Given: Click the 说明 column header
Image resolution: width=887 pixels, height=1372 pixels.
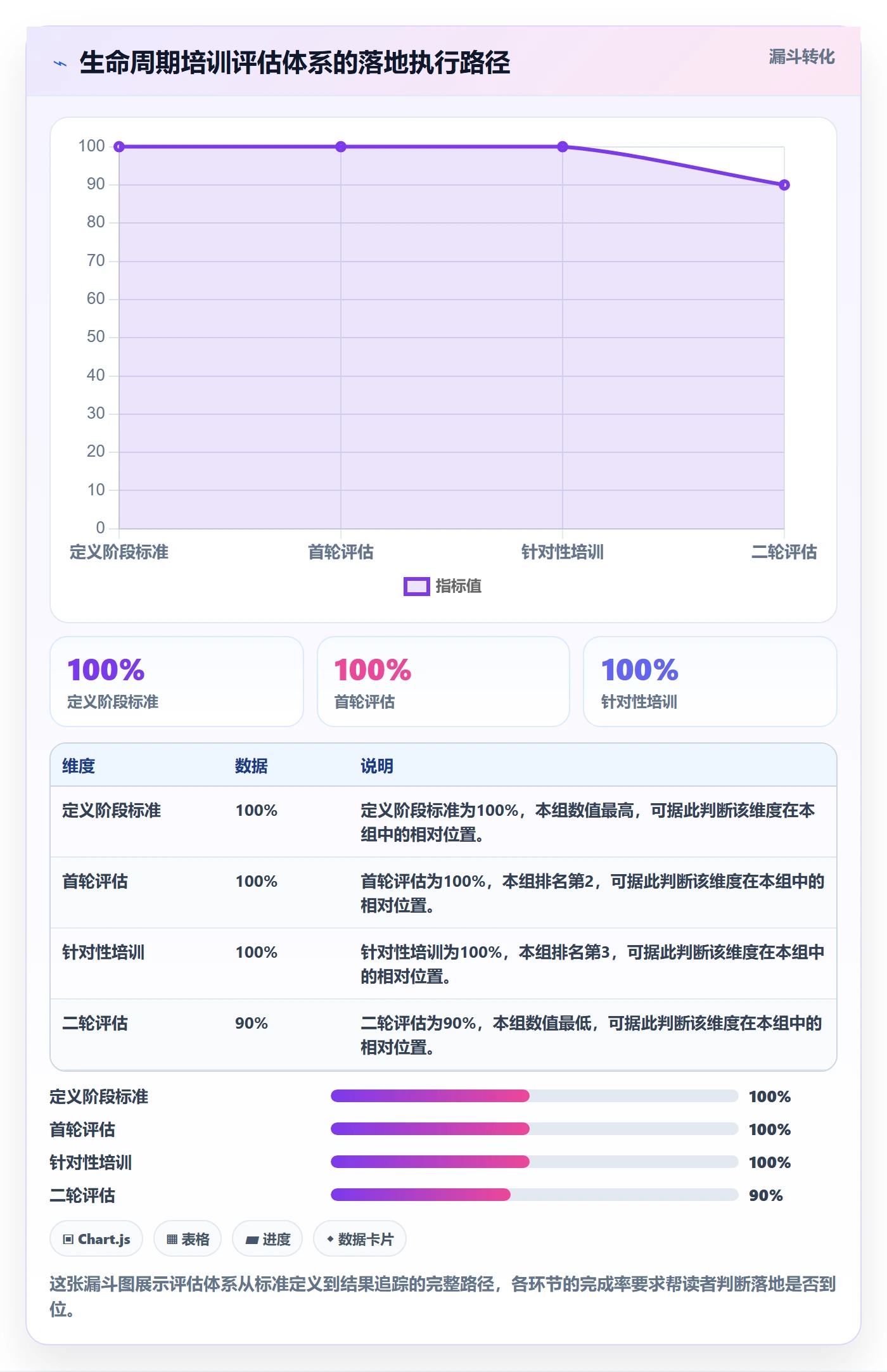Looking at the screenshot, I should [x=377, y=766].
